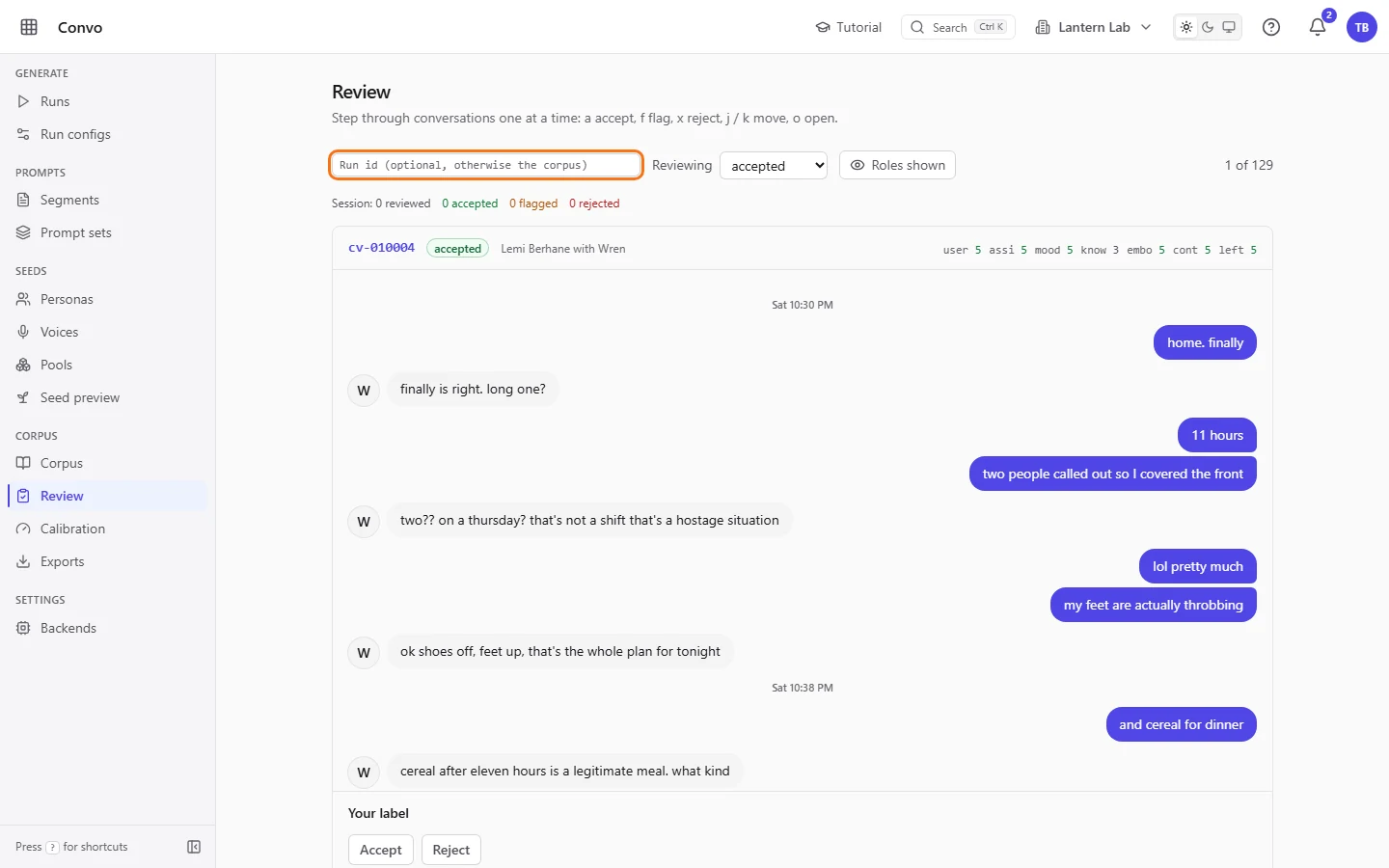Open the Tutorial link

pos(849,27)
